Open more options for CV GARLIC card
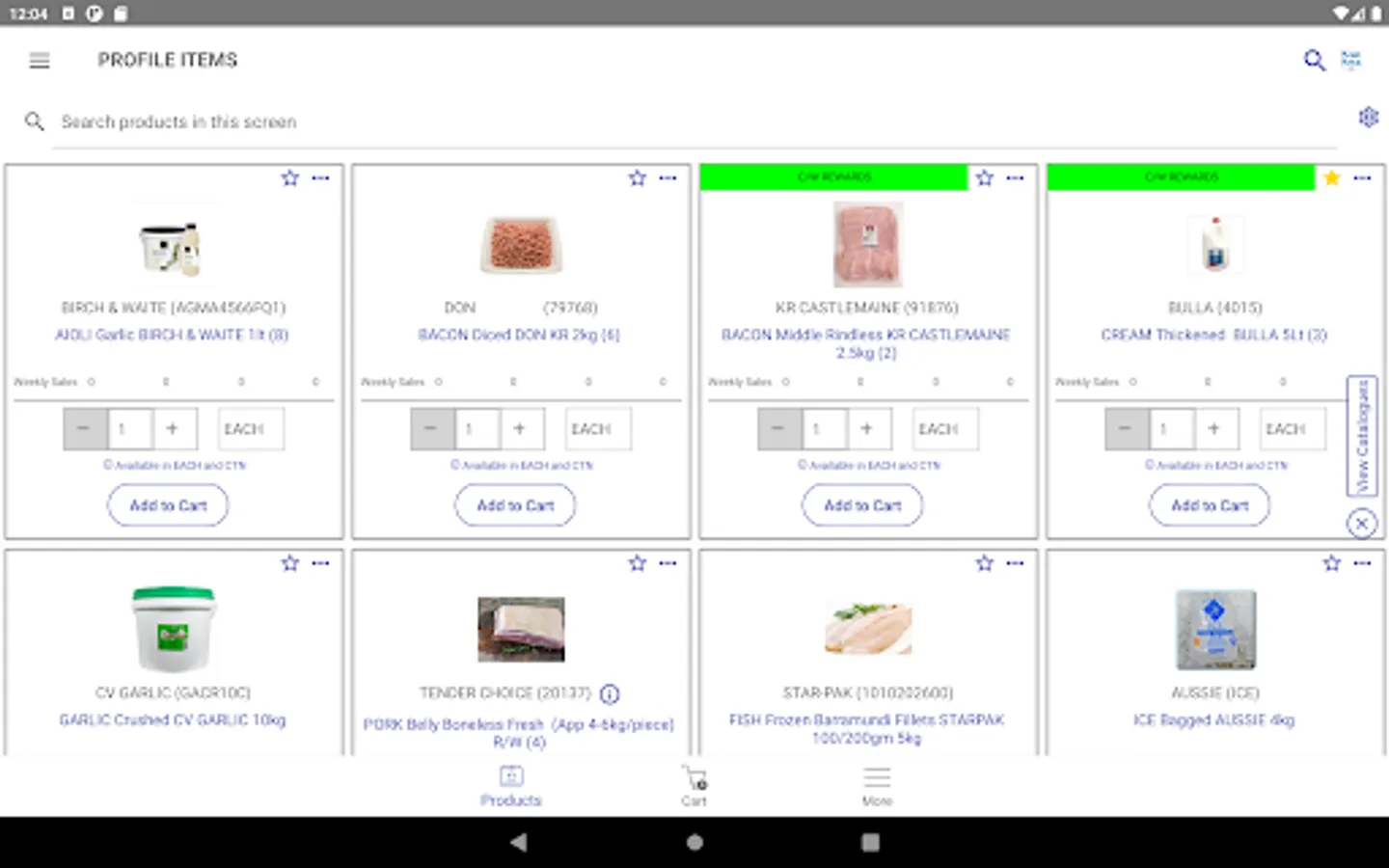The height and width of the screenshot is (868, 1389). tap(320, 563)
